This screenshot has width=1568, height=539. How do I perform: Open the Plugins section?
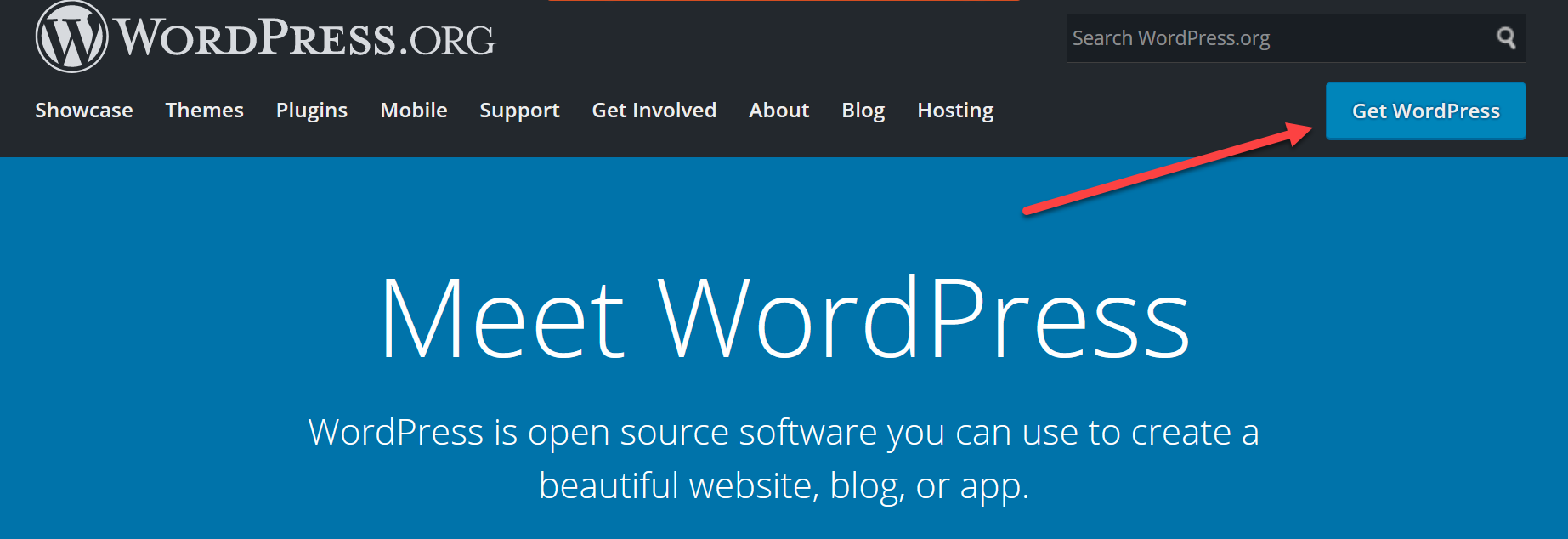(x=312, y=111)
